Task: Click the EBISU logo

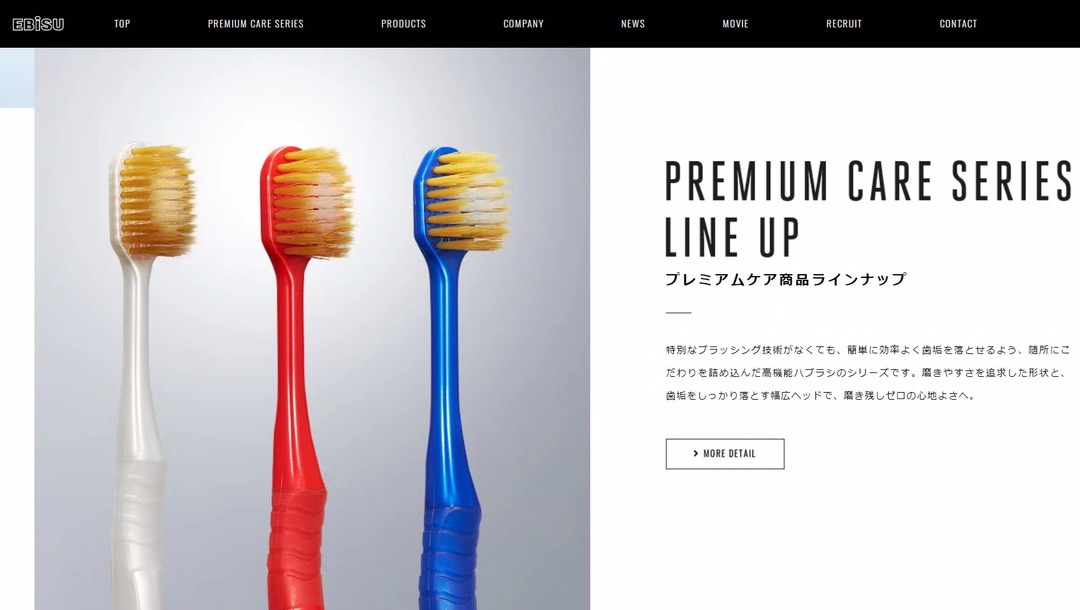Action: (39, 23)
